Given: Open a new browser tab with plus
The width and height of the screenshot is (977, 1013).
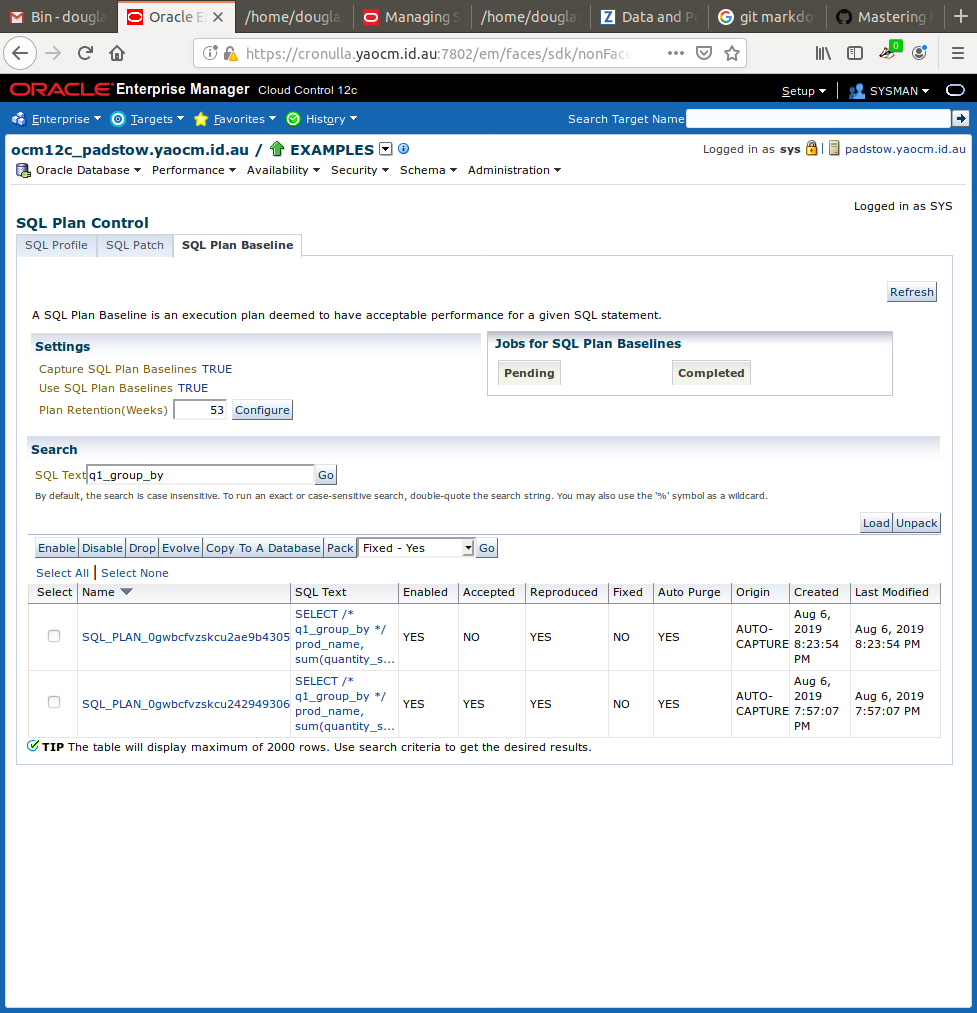Looking at the screenshot, I should coord(961,17).
